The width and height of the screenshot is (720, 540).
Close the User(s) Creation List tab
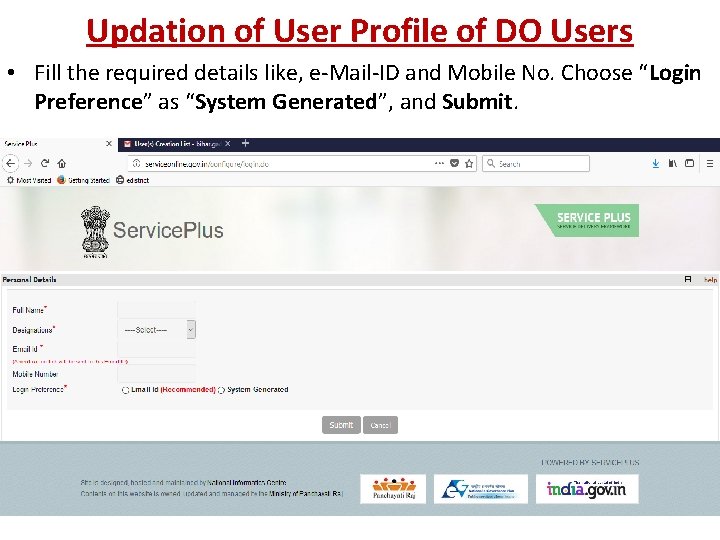coord(228,144)
